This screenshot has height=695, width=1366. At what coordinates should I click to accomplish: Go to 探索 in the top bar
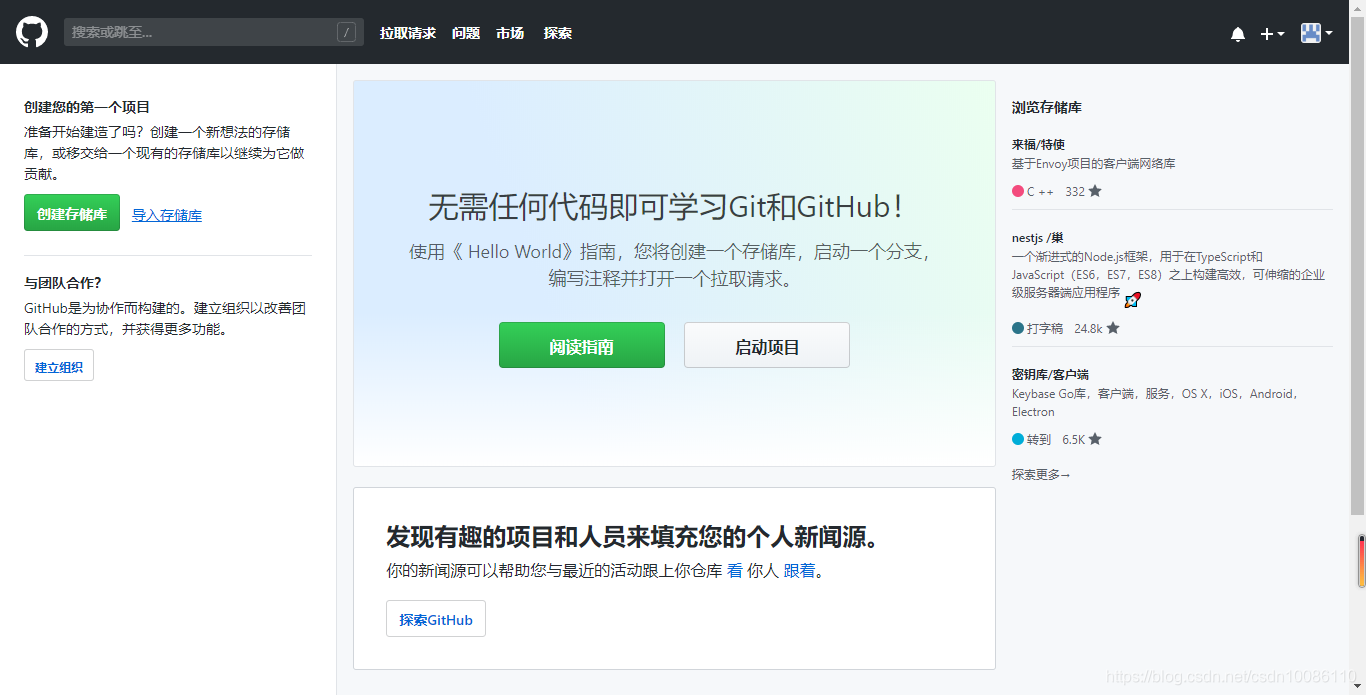[x=557, y=32]
